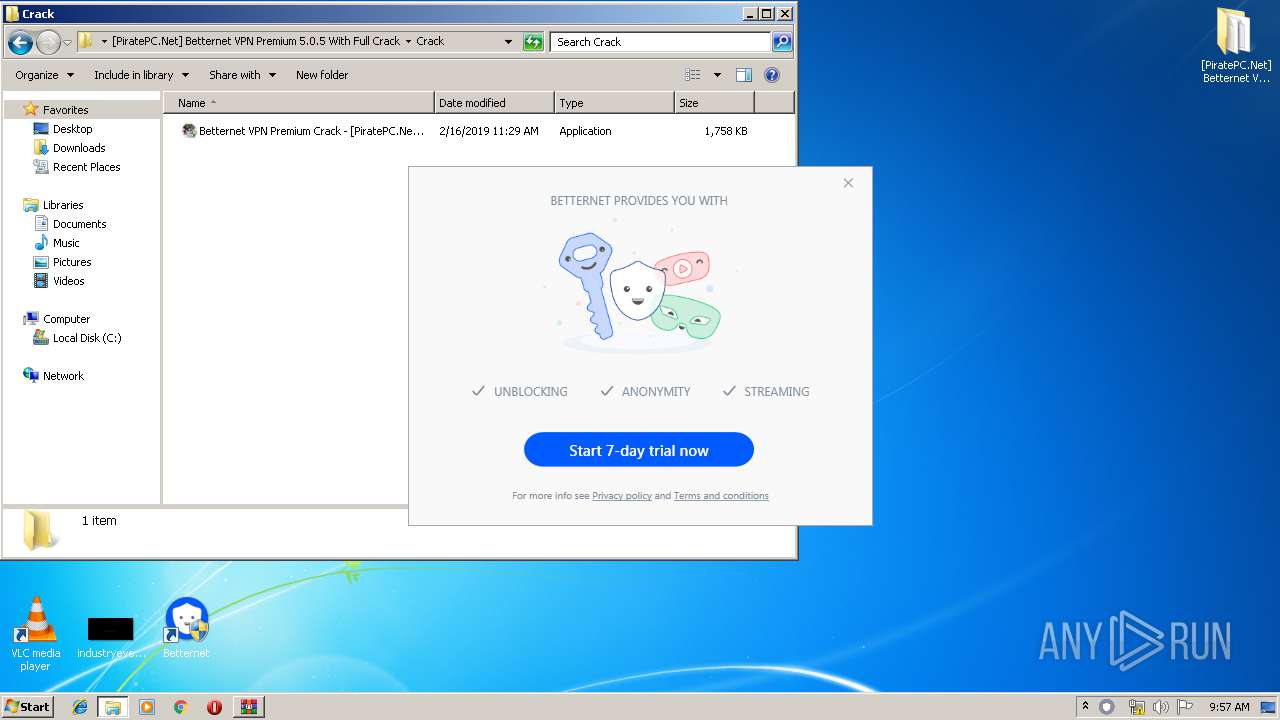Expand address bar previous locations dropdown
Screen dimensions: 1280x720
pos(508,42)
